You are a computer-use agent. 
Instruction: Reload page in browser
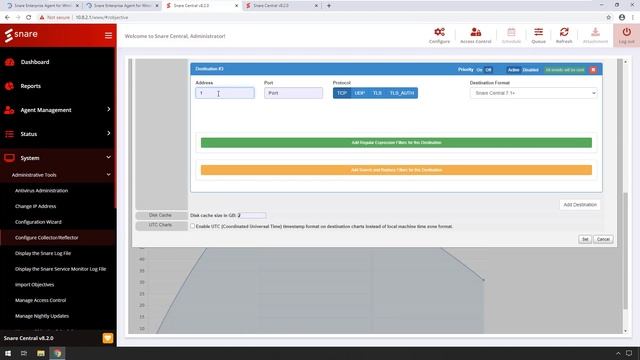[29, 18]
